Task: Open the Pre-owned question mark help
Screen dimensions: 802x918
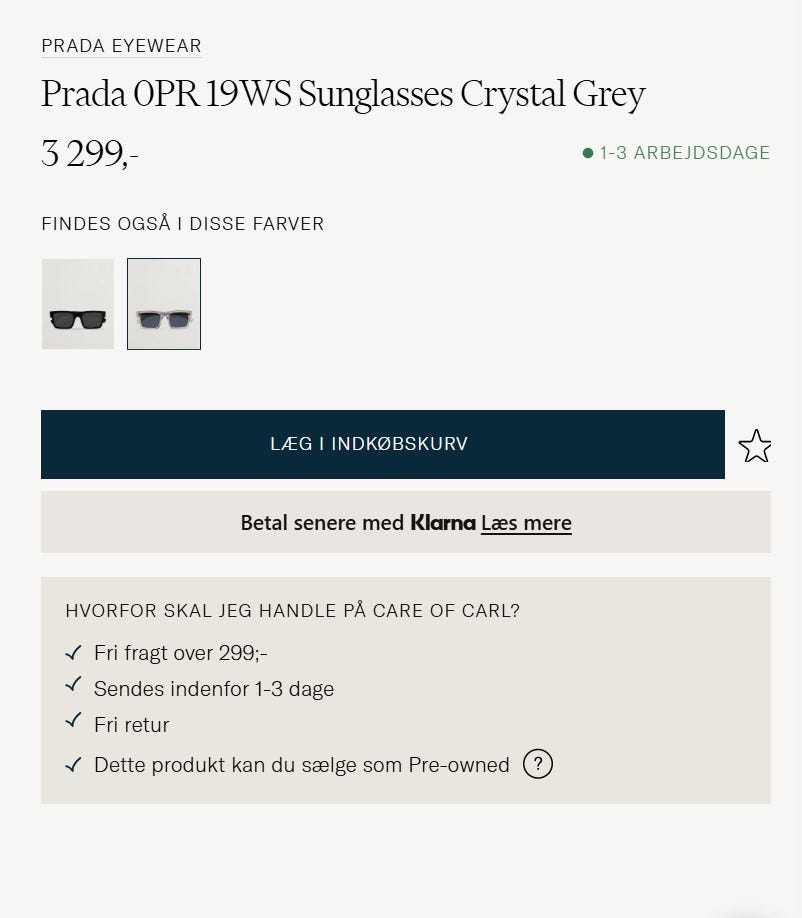Action: [x=538, y=765]
